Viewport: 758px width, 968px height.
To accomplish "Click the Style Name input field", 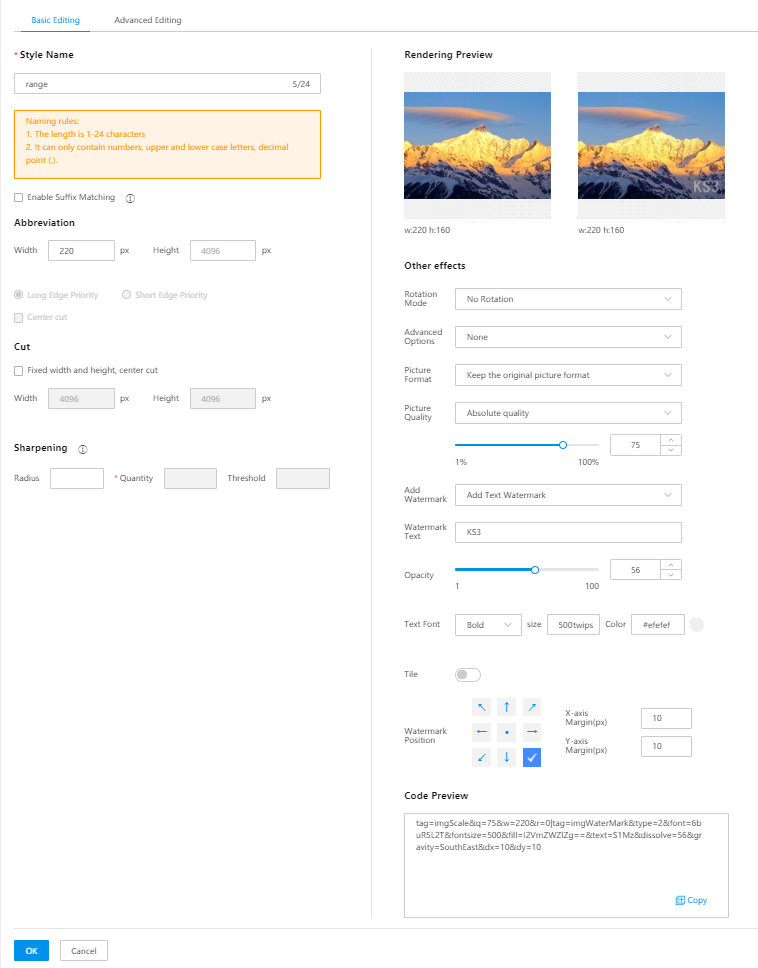I will (167, 84).
